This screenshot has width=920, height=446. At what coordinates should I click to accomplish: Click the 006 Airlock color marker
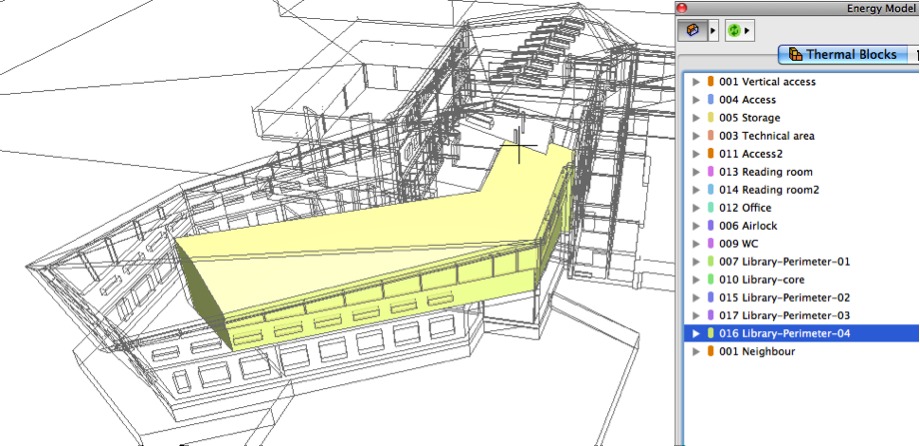click(x=711, y=225)
